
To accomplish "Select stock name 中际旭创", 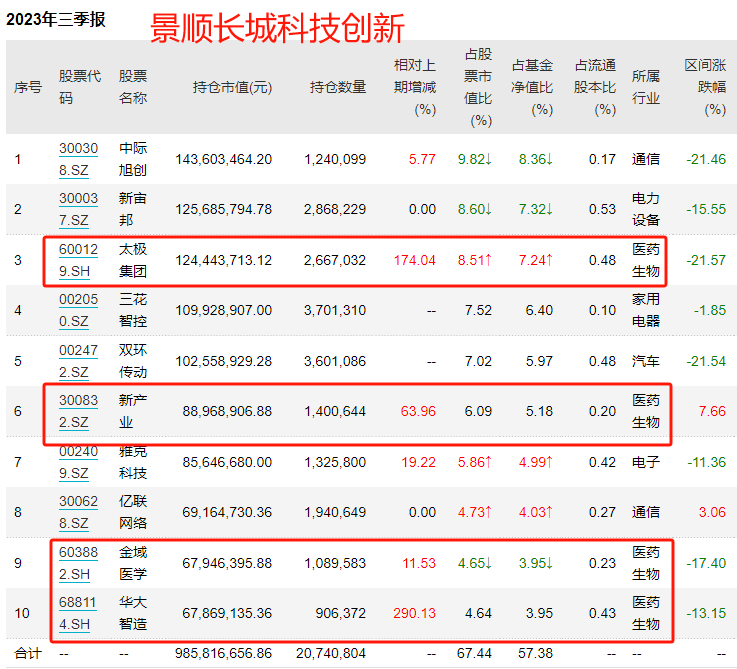I will 133,159.
